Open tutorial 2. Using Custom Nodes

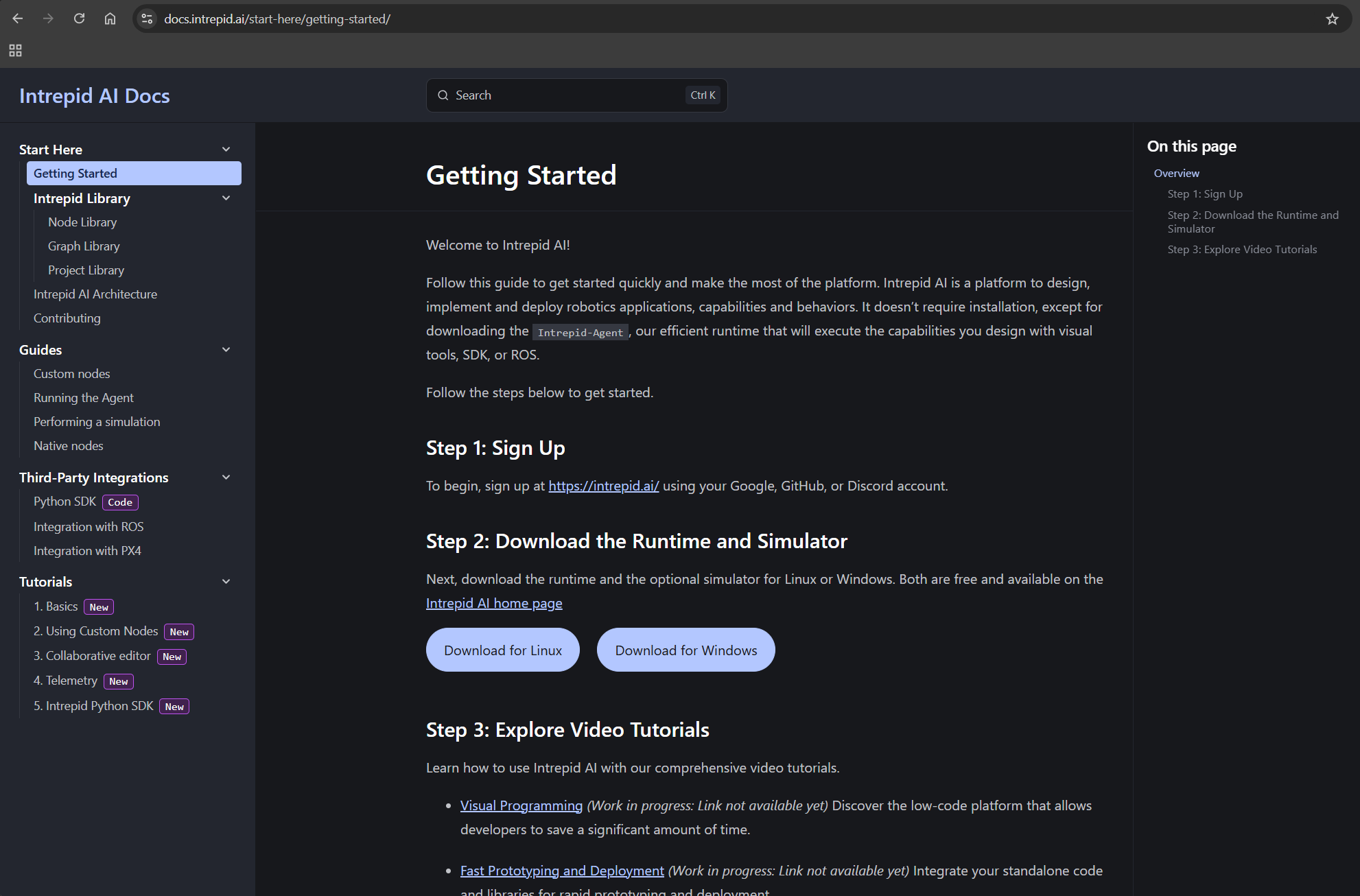[96, 631]
